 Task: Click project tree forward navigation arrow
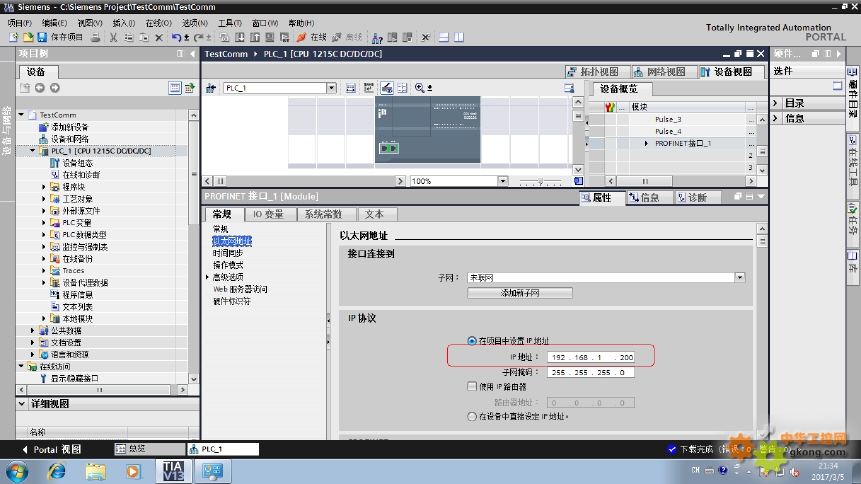tap(54, 88)
